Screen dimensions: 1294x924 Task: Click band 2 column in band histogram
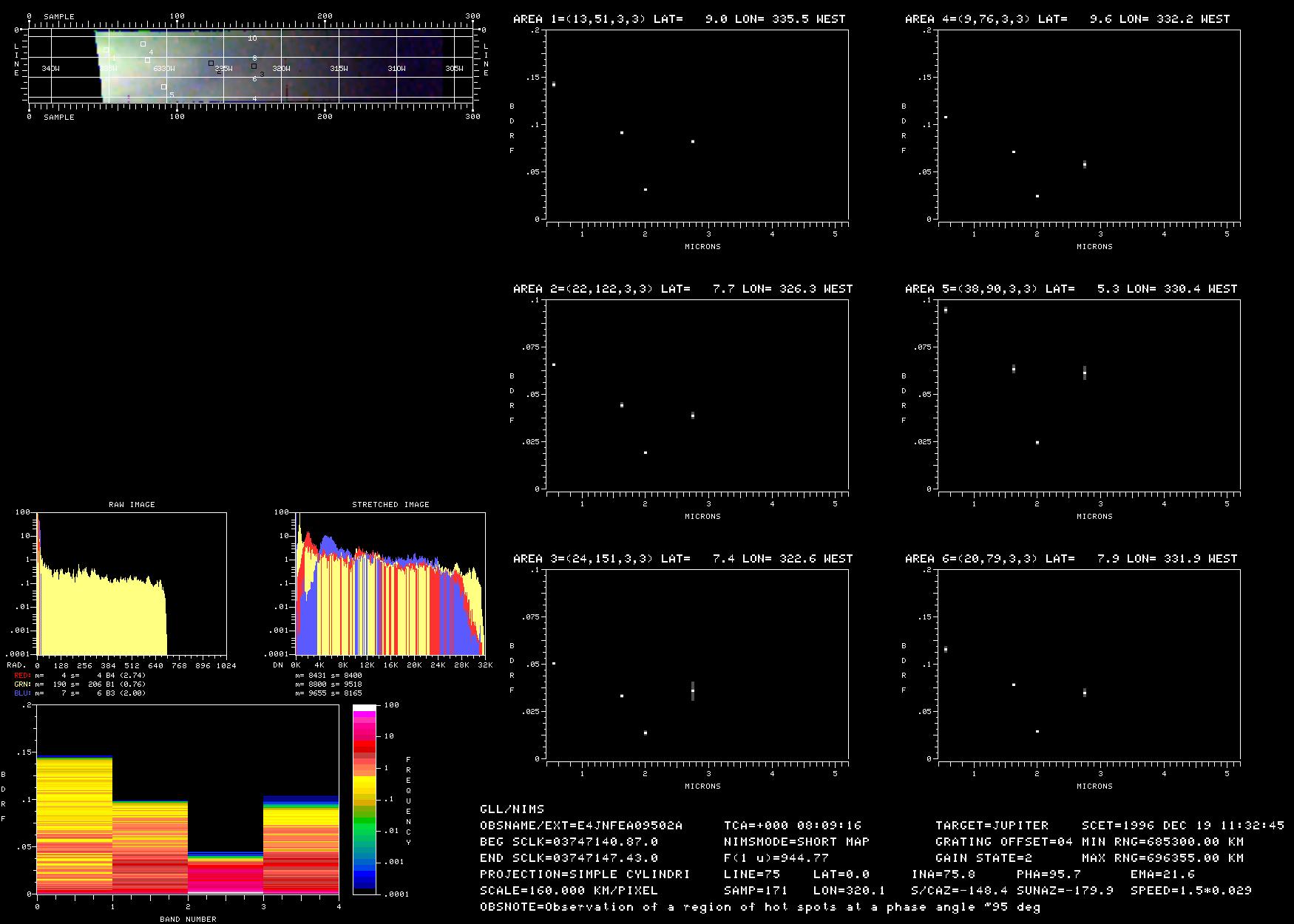(x=225, y=872)
